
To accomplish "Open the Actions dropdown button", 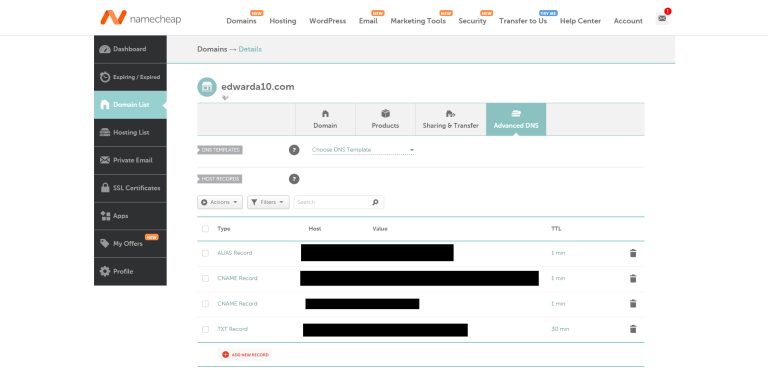I will click(220, 202).
